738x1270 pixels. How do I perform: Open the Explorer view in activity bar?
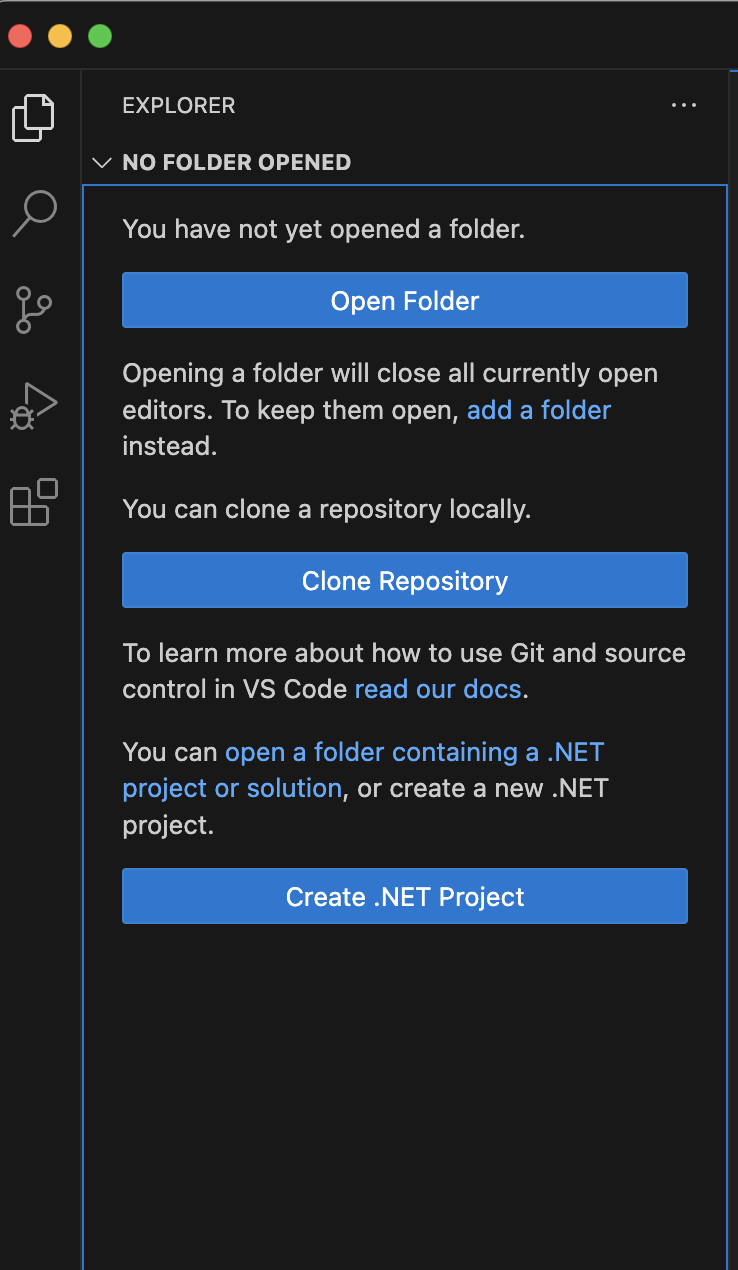point(34,117)
